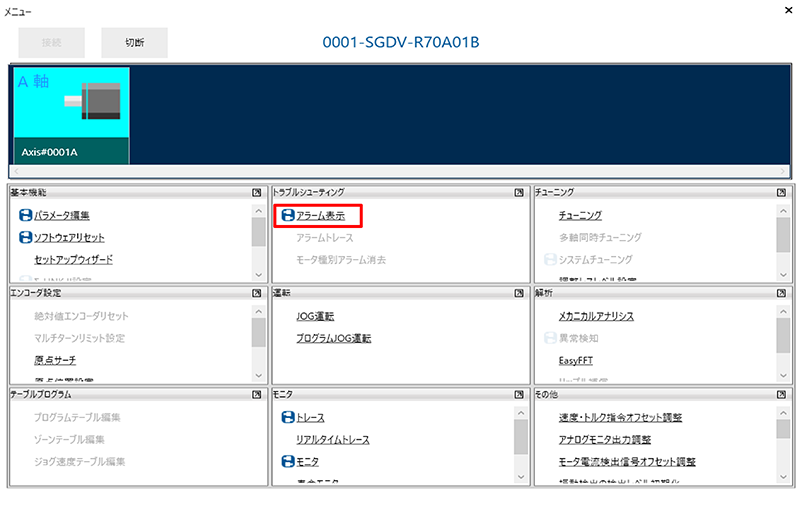Open アラーム表示 link

(x=321, y=215)
